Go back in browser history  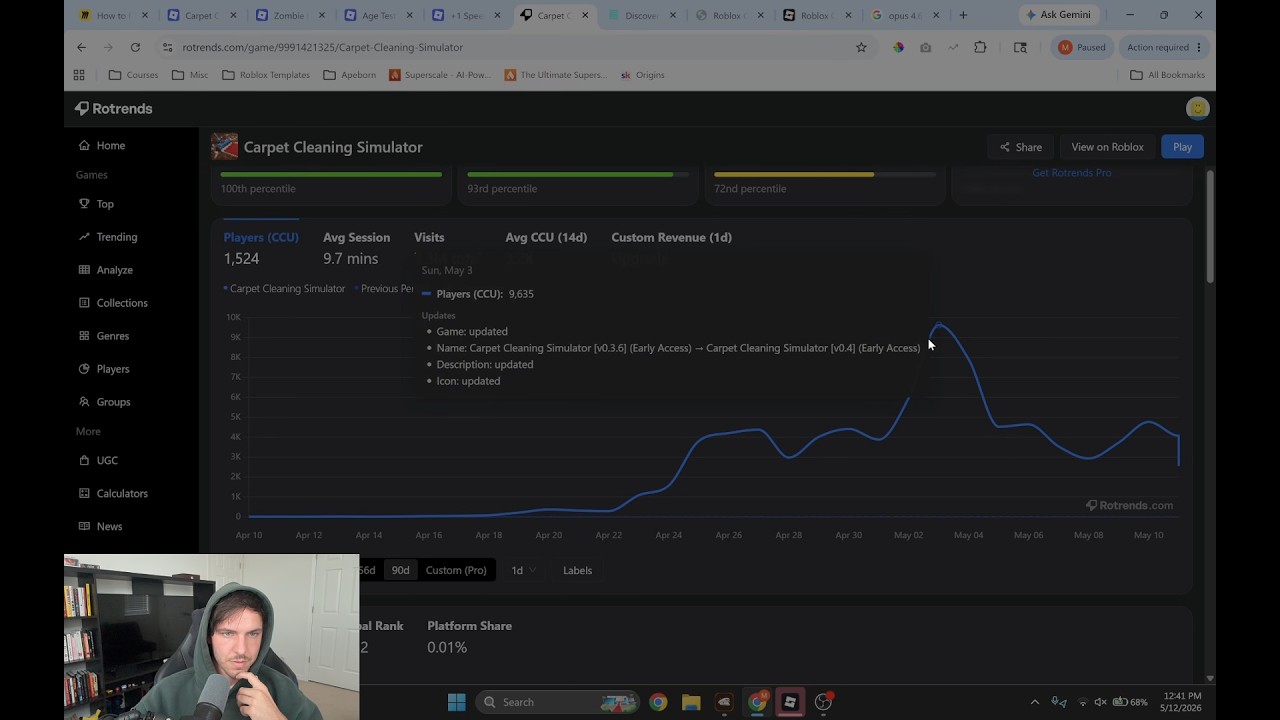[82, 47]
